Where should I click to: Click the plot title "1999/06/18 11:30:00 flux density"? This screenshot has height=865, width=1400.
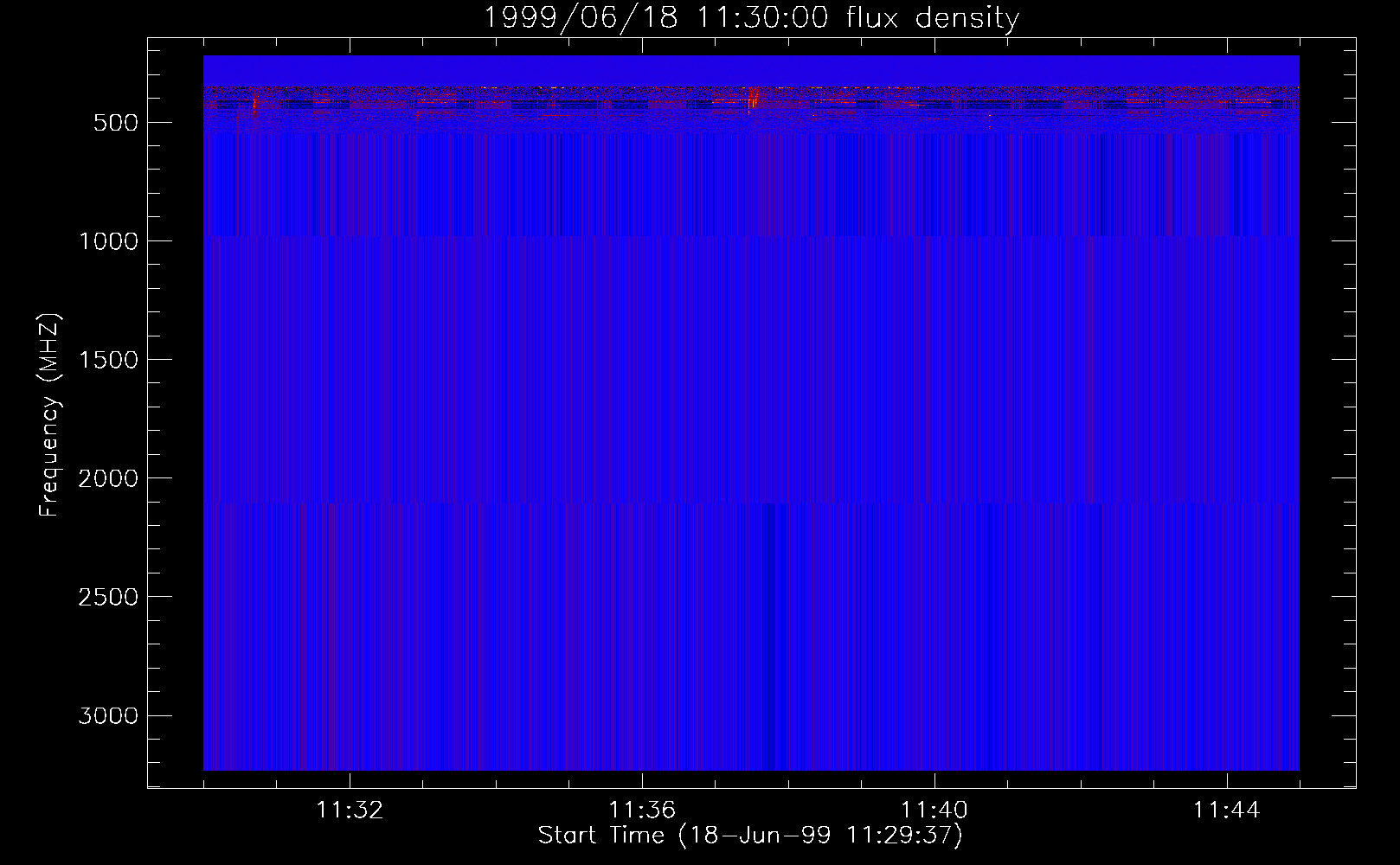click(x=751, y=18)
